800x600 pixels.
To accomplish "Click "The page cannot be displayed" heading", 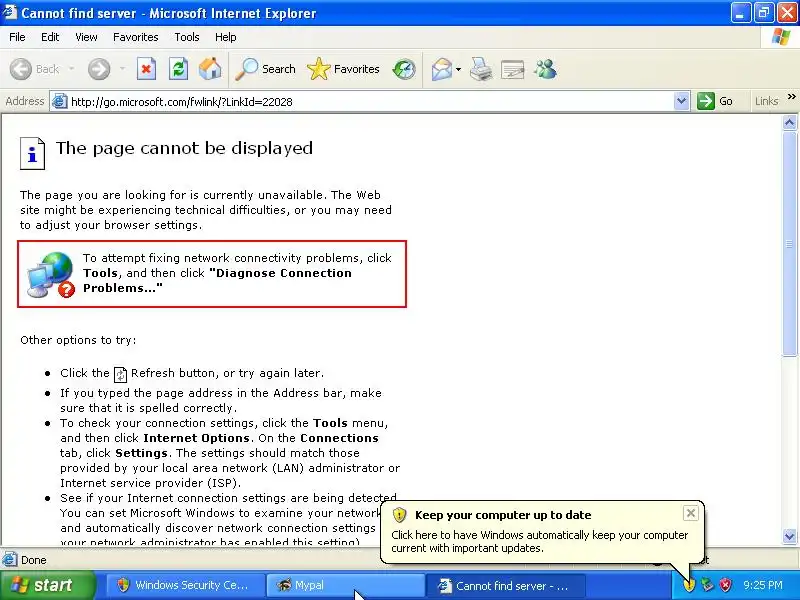I will (x=184, y=148).
